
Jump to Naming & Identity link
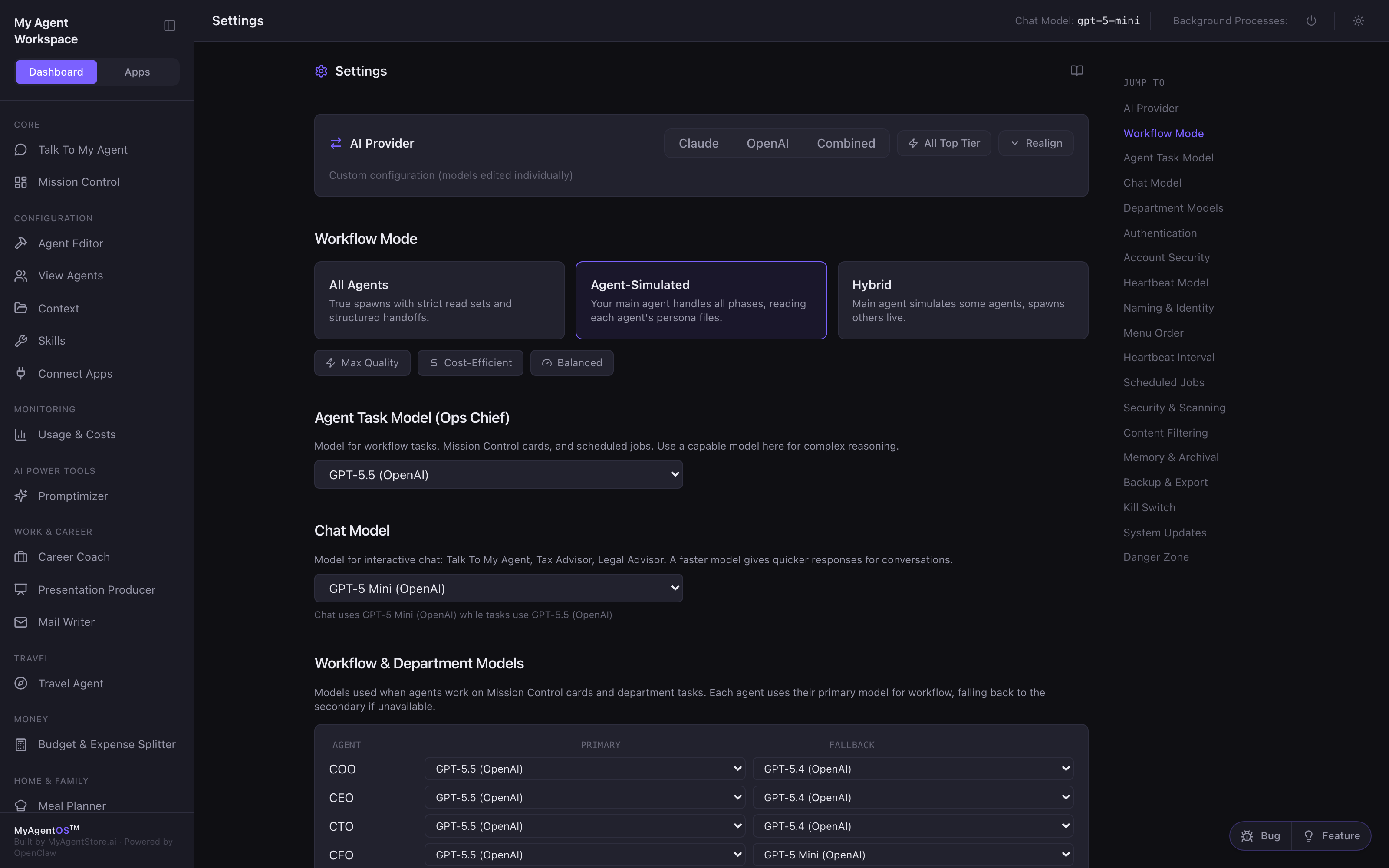point(1168,308)
